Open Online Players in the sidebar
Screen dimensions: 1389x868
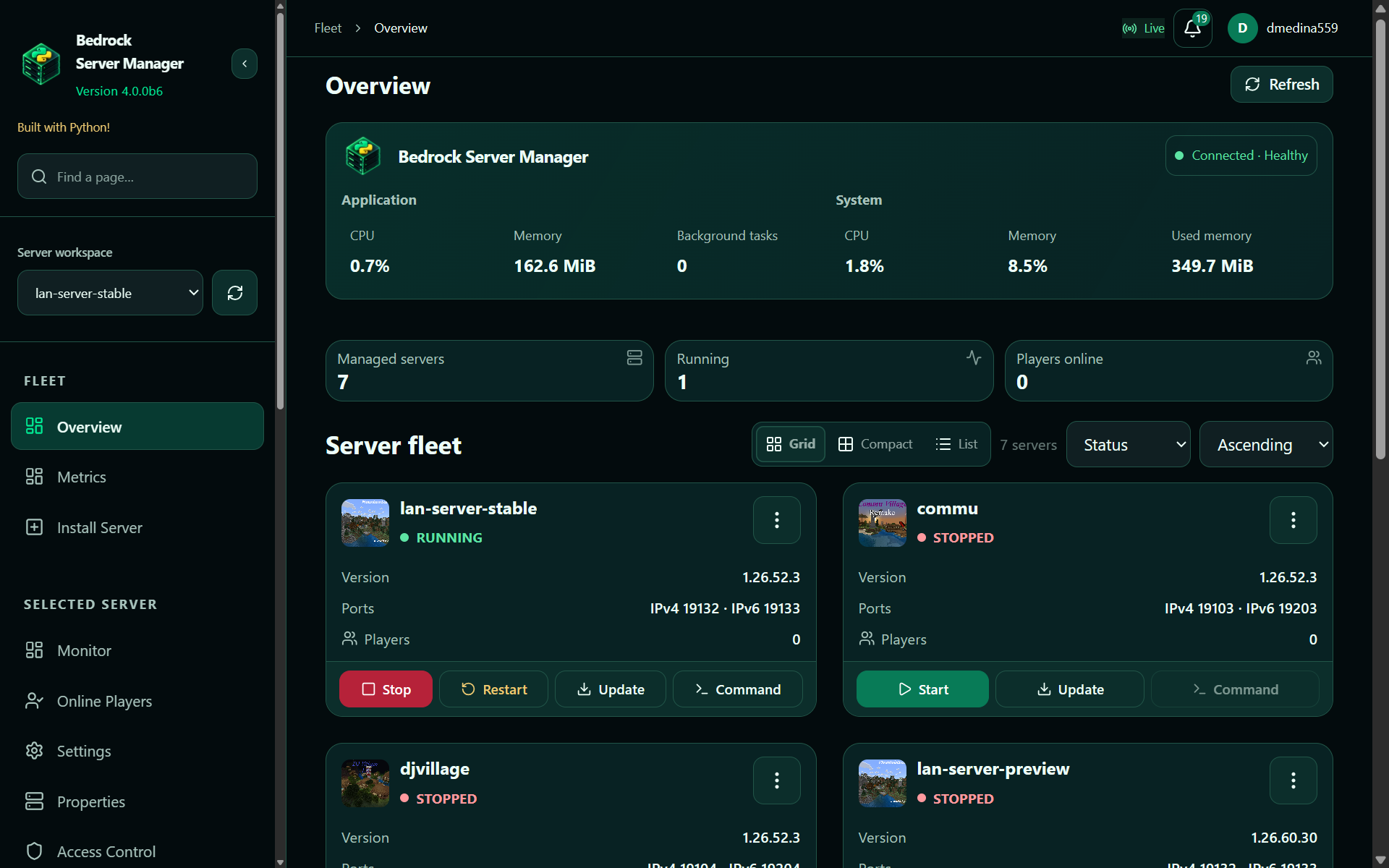(x=137, y=701)
